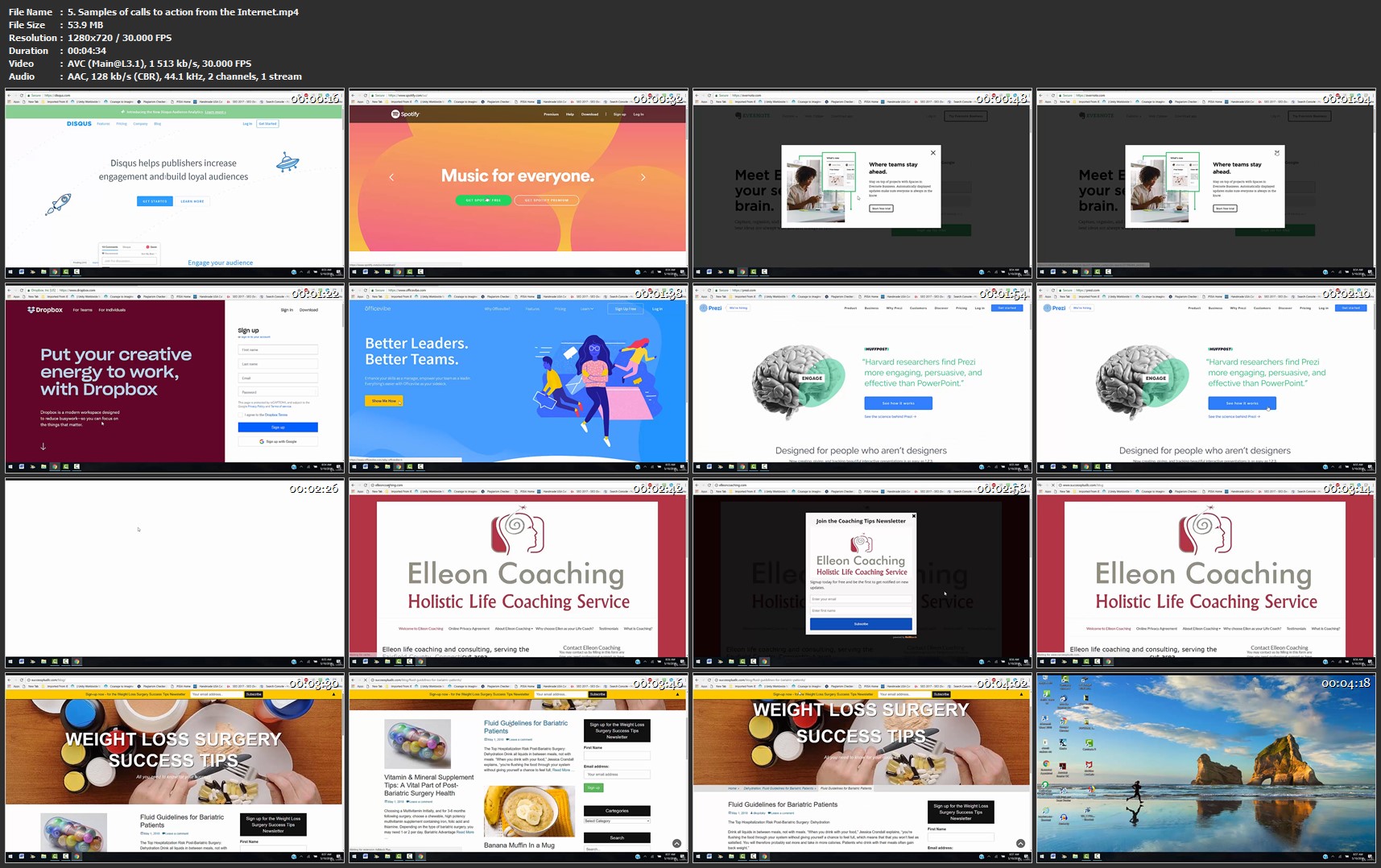
Task: Click the Elleon Coaching head logo at 00:03:14
Action: 1205,530
